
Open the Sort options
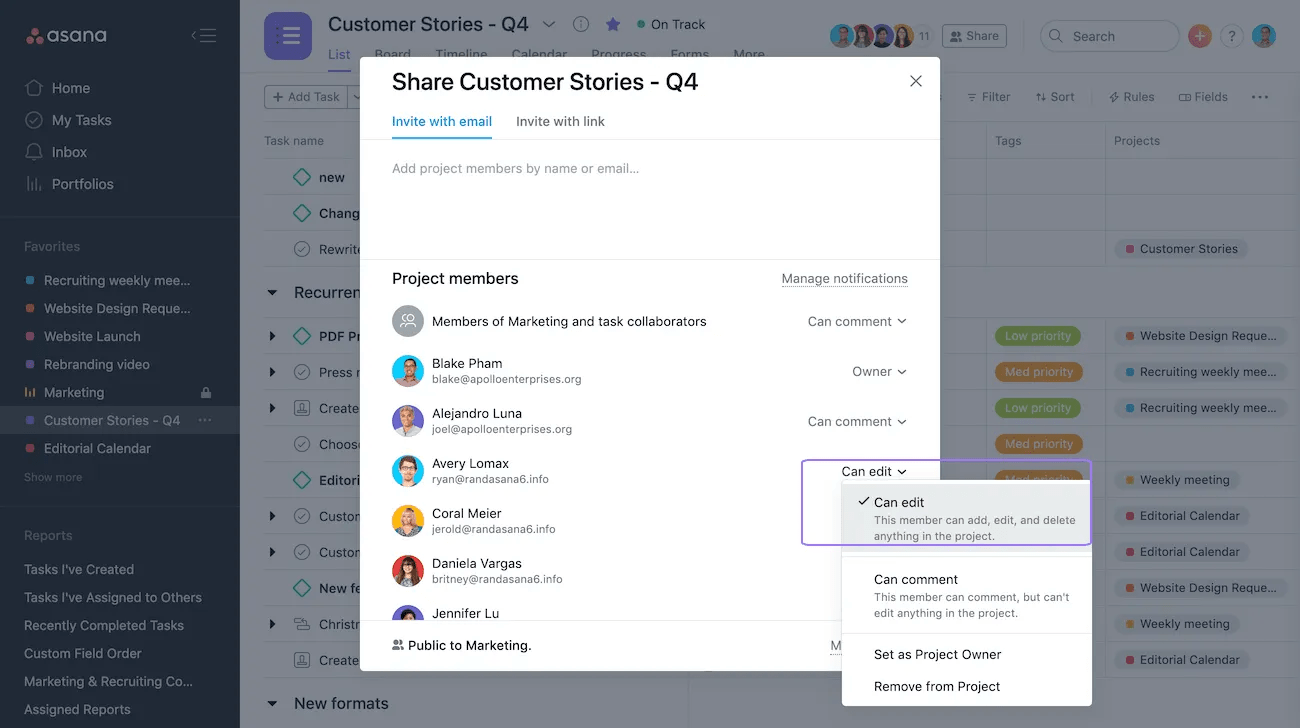click(x=1055, y=96)
